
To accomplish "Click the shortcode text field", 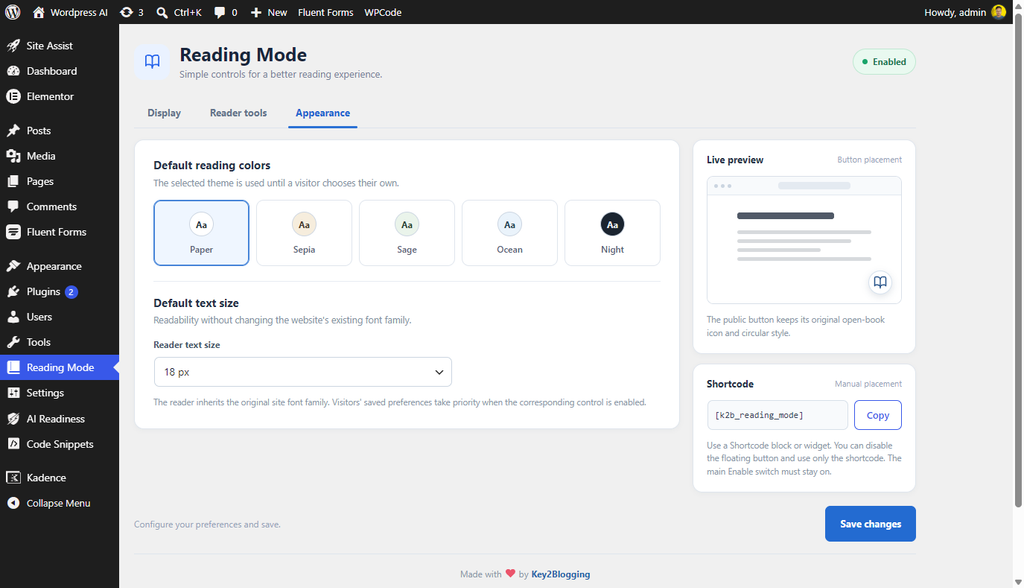I will (777, 415).
